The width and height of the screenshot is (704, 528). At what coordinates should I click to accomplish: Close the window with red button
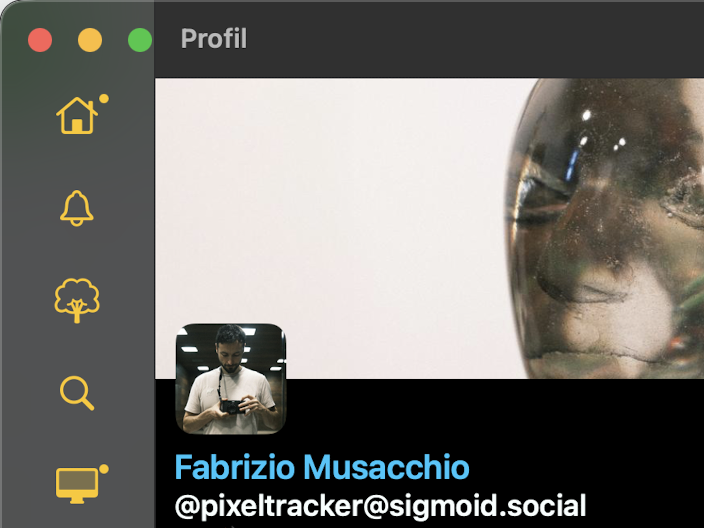click(40, 40)
